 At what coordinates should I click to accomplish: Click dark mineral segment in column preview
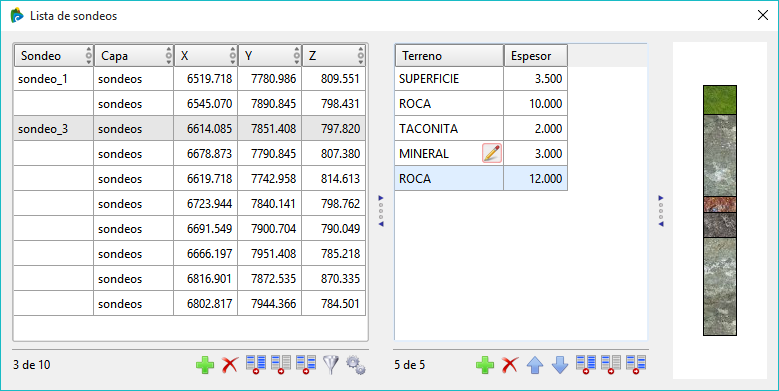coord(720,225)
